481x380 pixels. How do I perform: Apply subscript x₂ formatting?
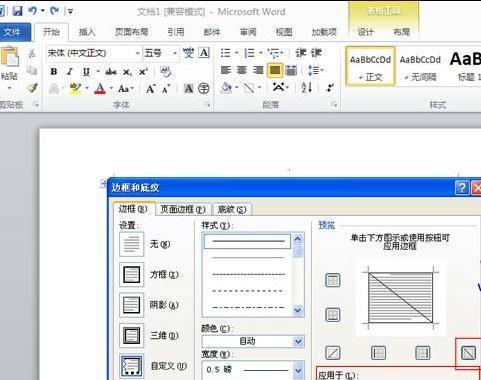(127, 72)
